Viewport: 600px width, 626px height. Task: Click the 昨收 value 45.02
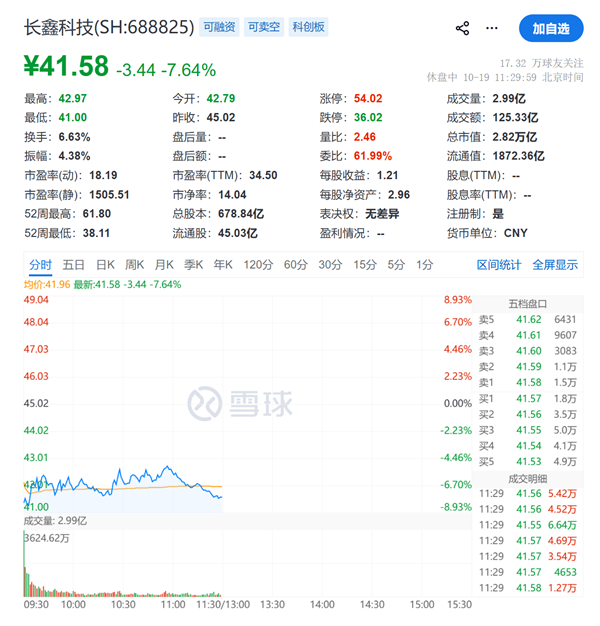pos(221,118)
